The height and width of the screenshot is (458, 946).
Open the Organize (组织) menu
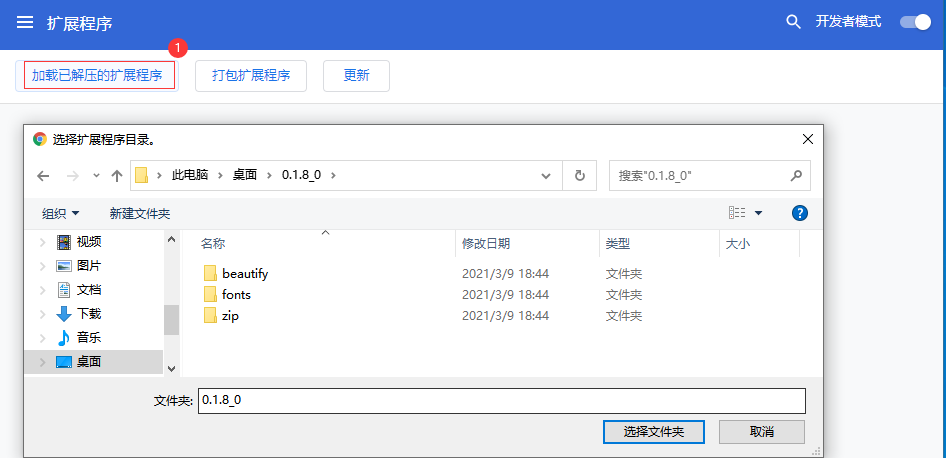(x=60, y=213)
